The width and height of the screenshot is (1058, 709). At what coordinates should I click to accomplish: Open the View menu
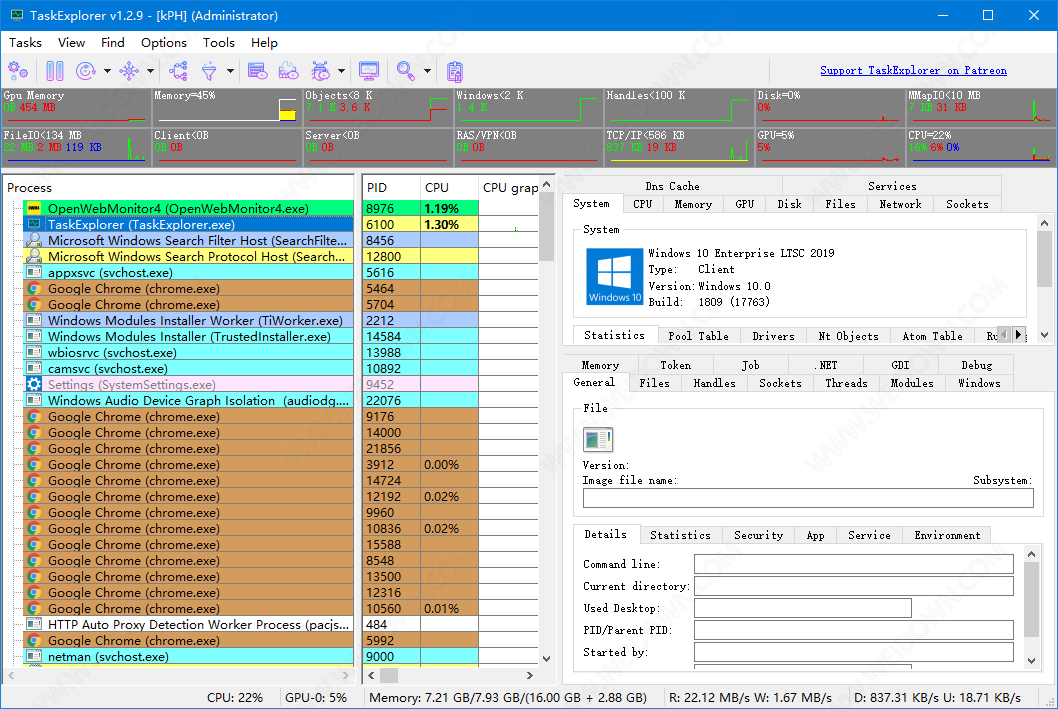71,42
